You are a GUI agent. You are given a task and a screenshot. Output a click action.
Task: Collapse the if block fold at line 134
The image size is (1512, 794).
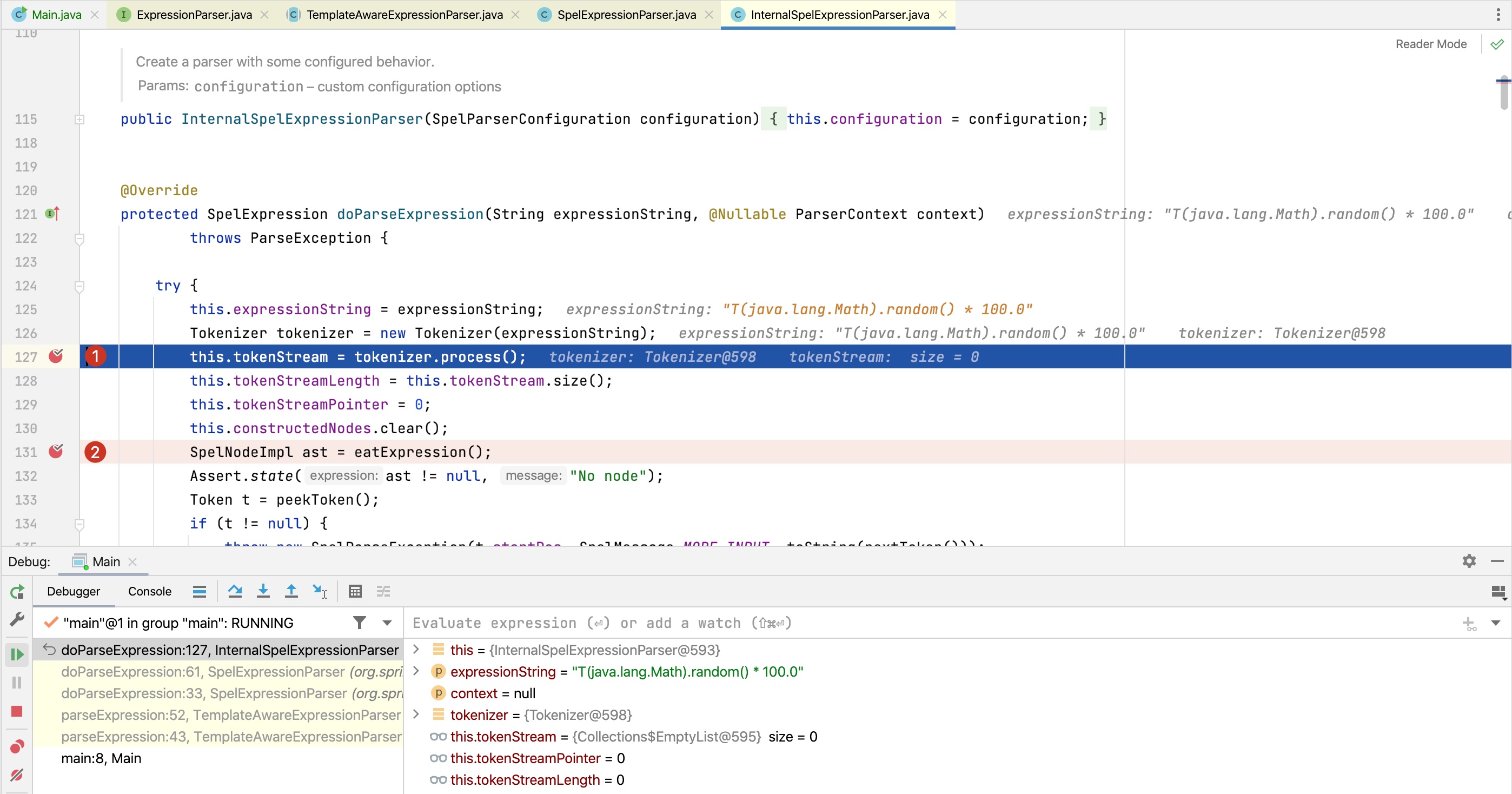(79, 524)
